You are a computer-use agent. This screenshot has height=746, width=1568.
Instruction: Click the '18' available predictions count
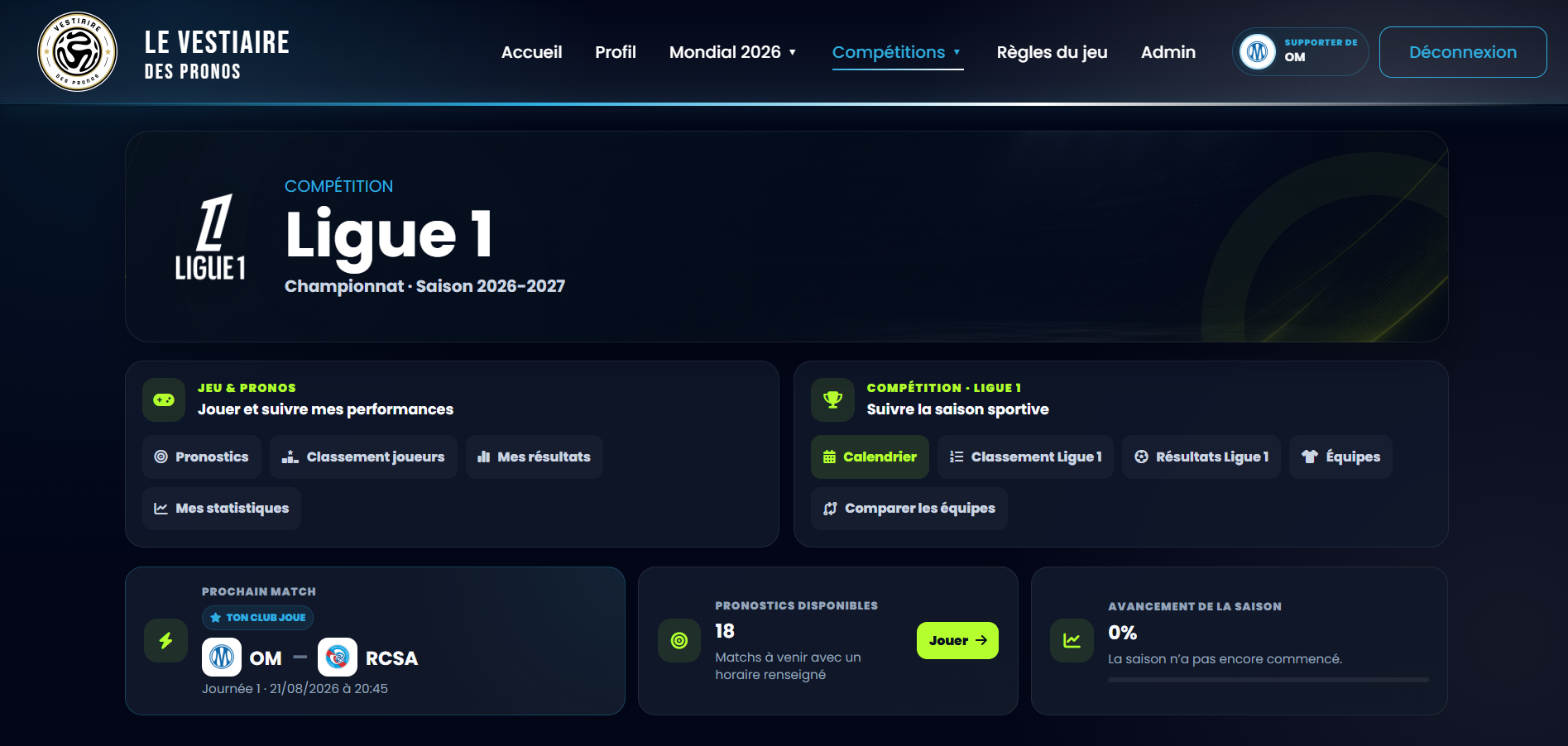pos(725,631)
